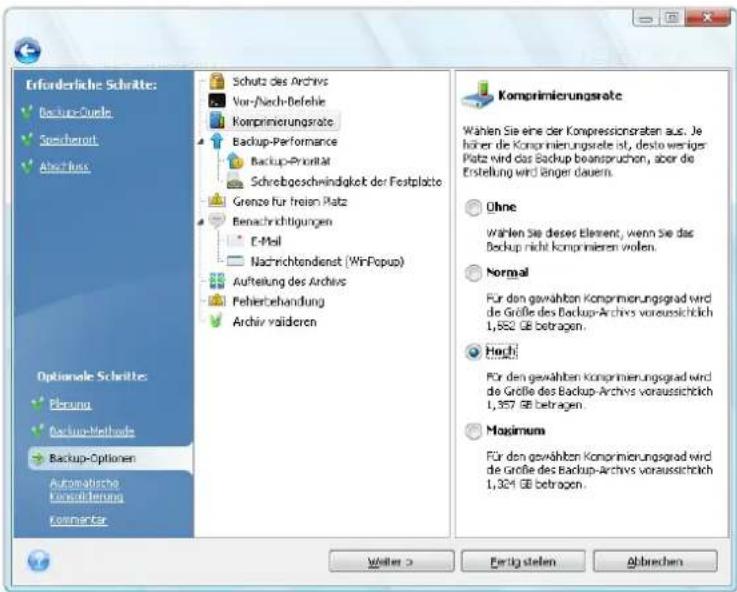The height and width of the screenshot is (592, 737).
Task: Select Backup-Priorität in the tree
Action: pos(290,161)
